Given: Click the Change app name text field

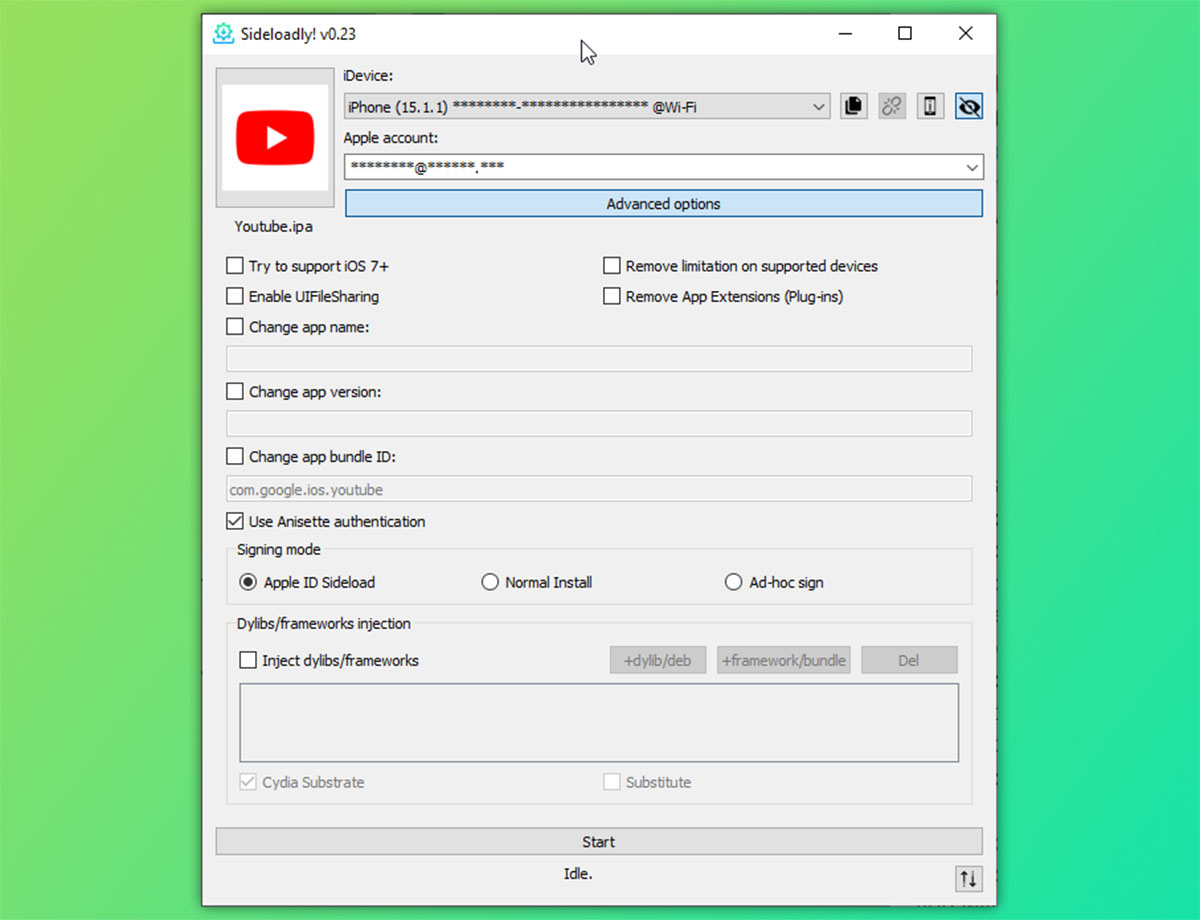Looking at the screenshot, I should [x=599, y=359].
